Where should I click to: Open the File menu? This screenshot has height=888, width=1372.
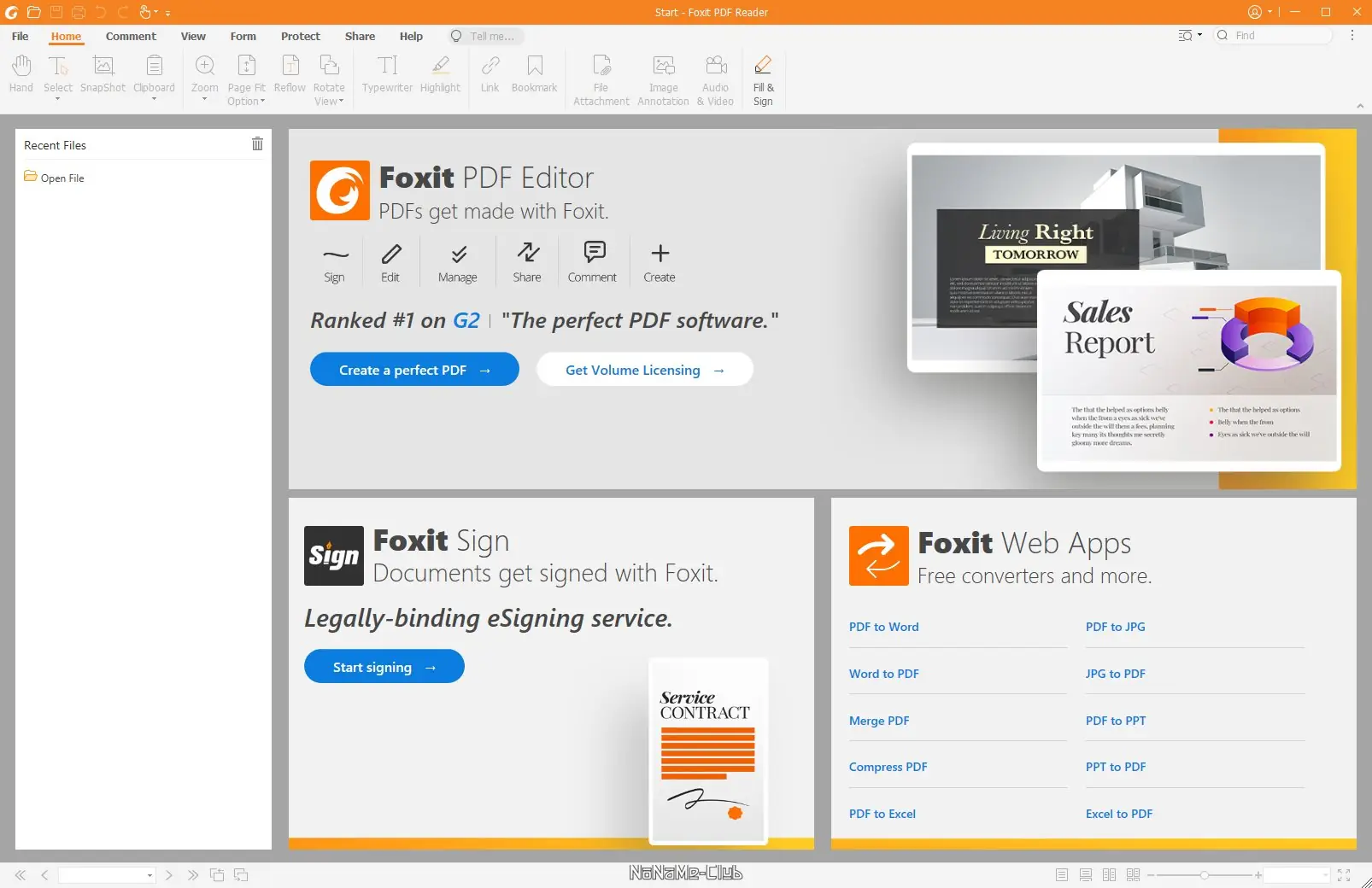coord(21,36)
